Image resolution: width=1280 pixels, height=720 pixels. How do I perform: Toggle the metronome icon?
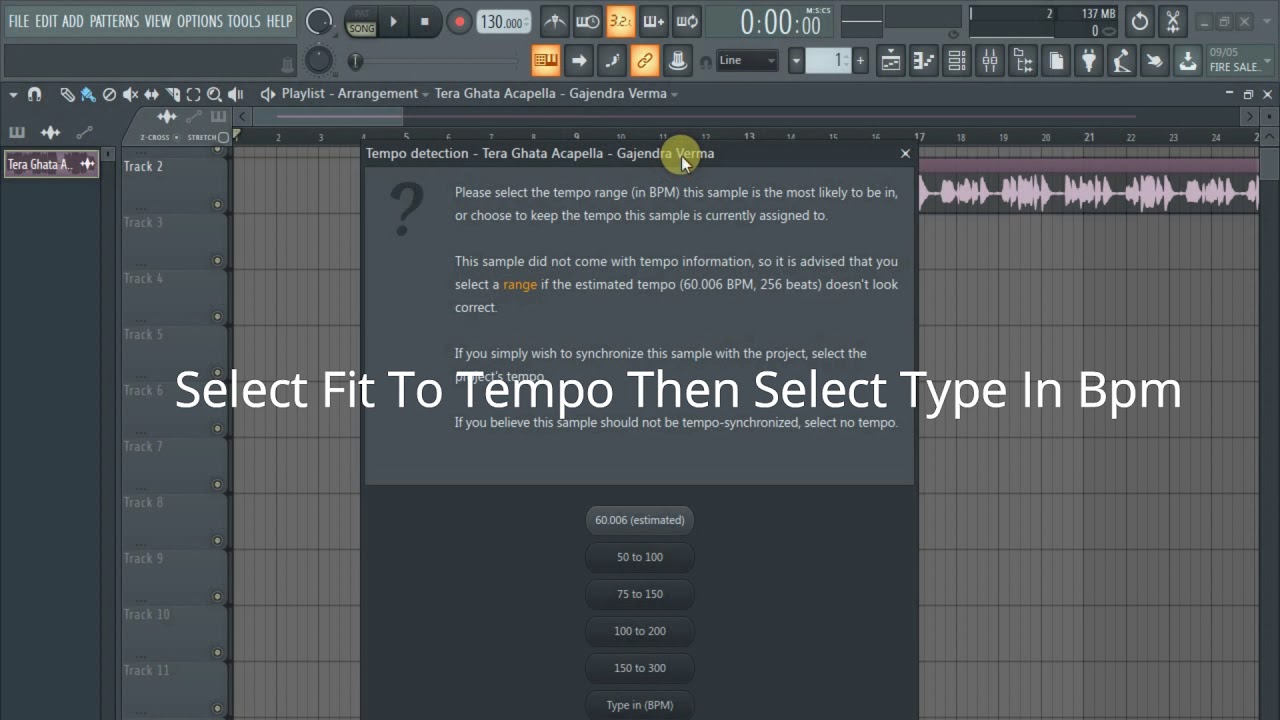click(555, 21)
